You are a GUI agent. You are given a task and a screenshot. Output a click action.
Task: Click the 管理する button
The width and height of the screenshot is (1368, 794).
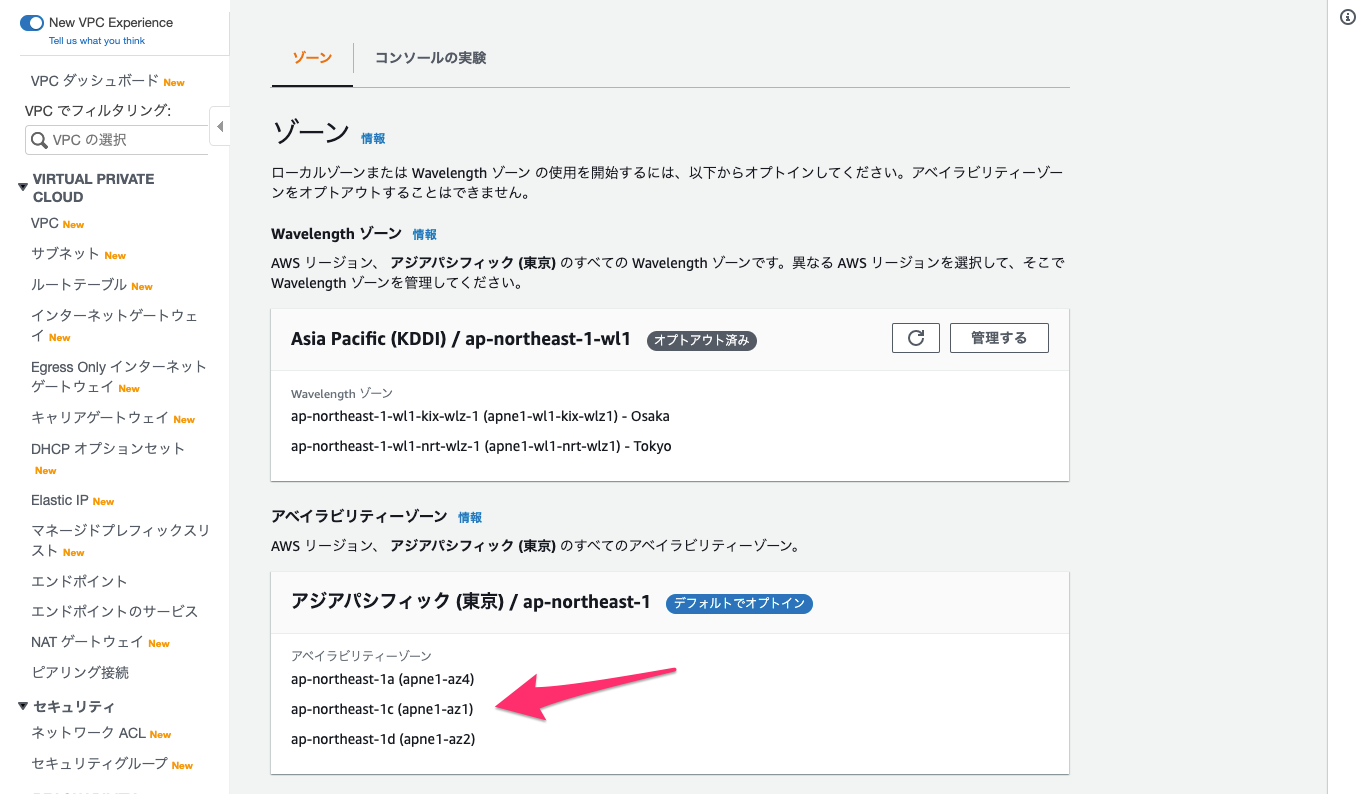pyautogui.click(x=999, y=338)
